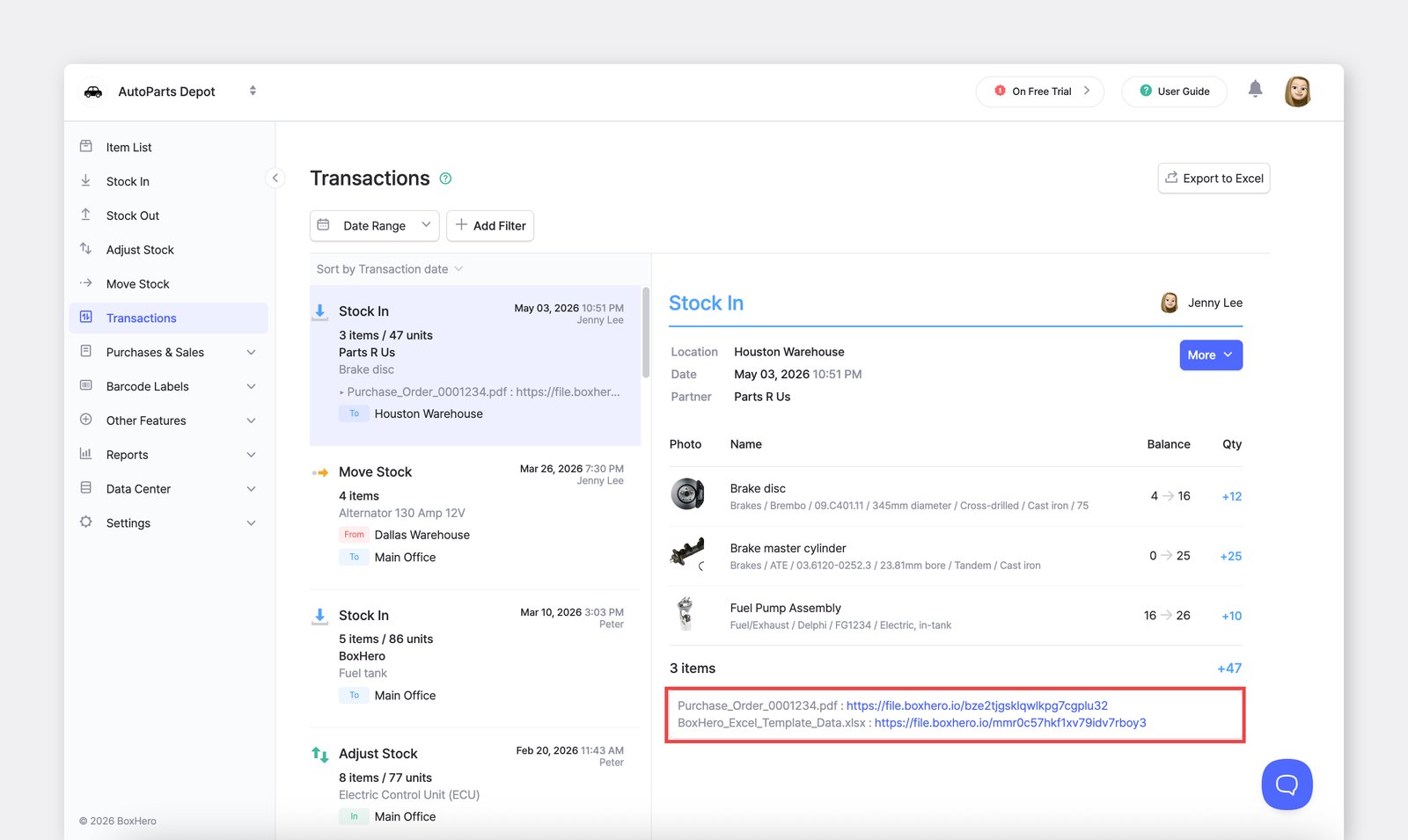Click the Fuel Pump Assembly photo
The image size is (1408, 840).
coord(686,614)
